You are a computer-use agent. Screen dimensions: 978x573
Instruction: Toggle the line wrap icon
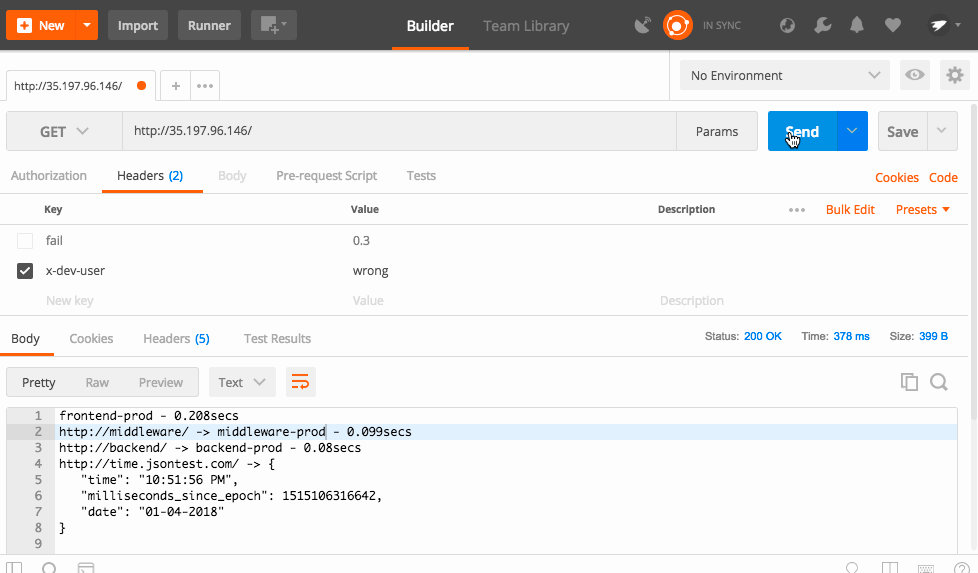click(x=301, y=382)
